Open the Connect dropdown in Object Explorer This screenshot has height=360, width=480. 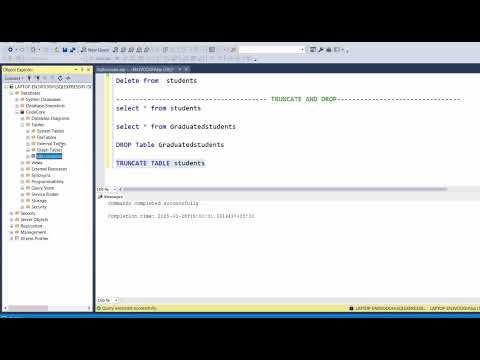14,78
